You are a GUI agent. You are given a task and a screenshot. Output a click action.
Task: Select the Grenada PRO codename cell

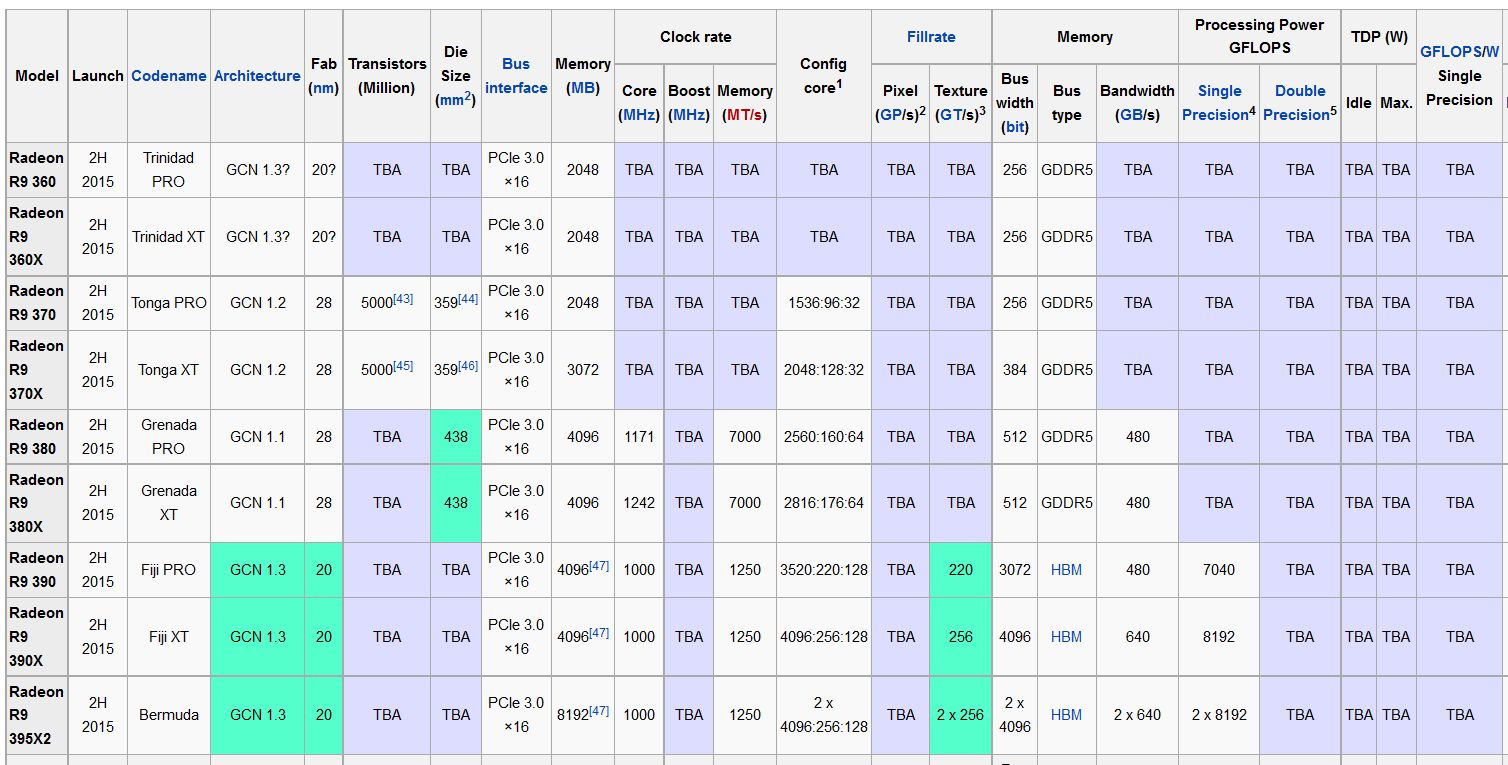pyautogui.click(x=168, y=437)
